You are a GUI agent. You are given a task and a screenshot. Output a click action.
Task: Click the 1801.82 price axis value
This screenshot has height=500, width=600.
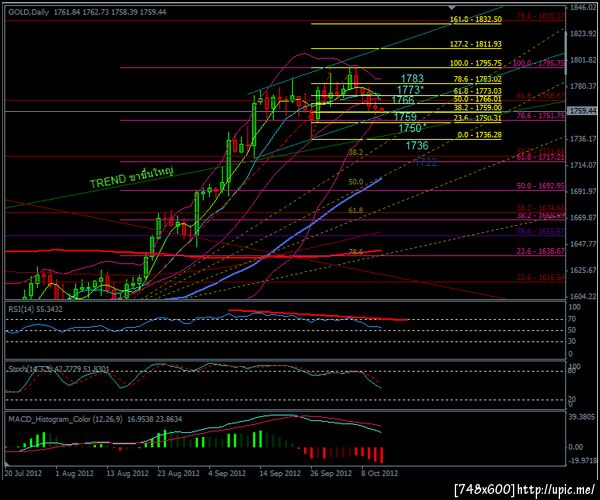pyautogui.click(x=583, y=60)
